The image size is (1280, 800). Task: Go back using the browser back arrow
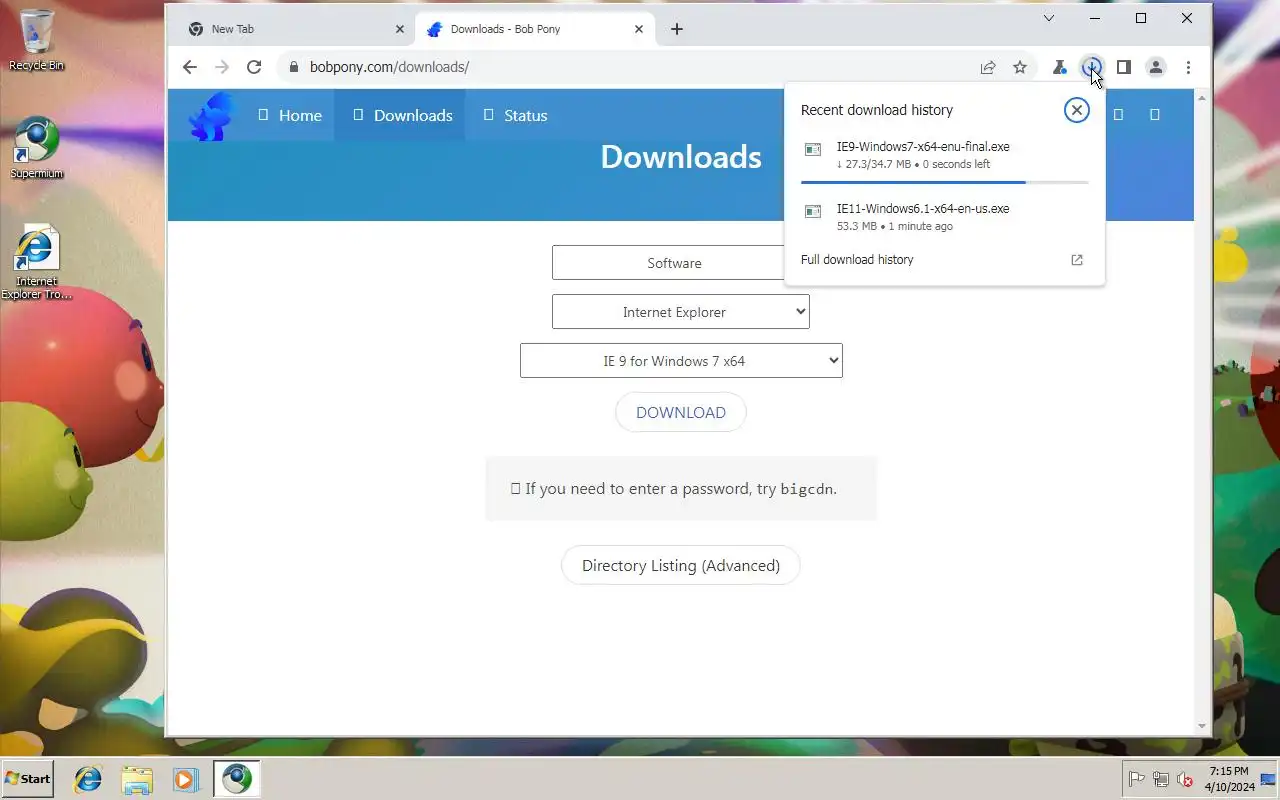click(190, 67)
